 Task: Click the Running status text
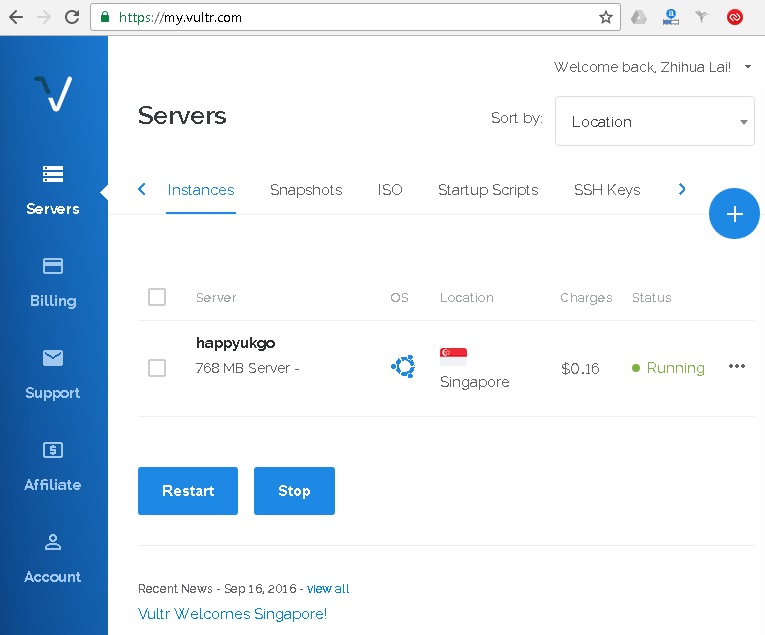tap(676, 368)
